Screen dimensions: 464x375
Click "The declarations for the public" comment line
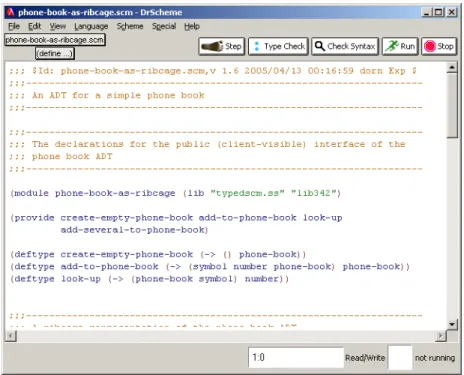coord(207,144)
